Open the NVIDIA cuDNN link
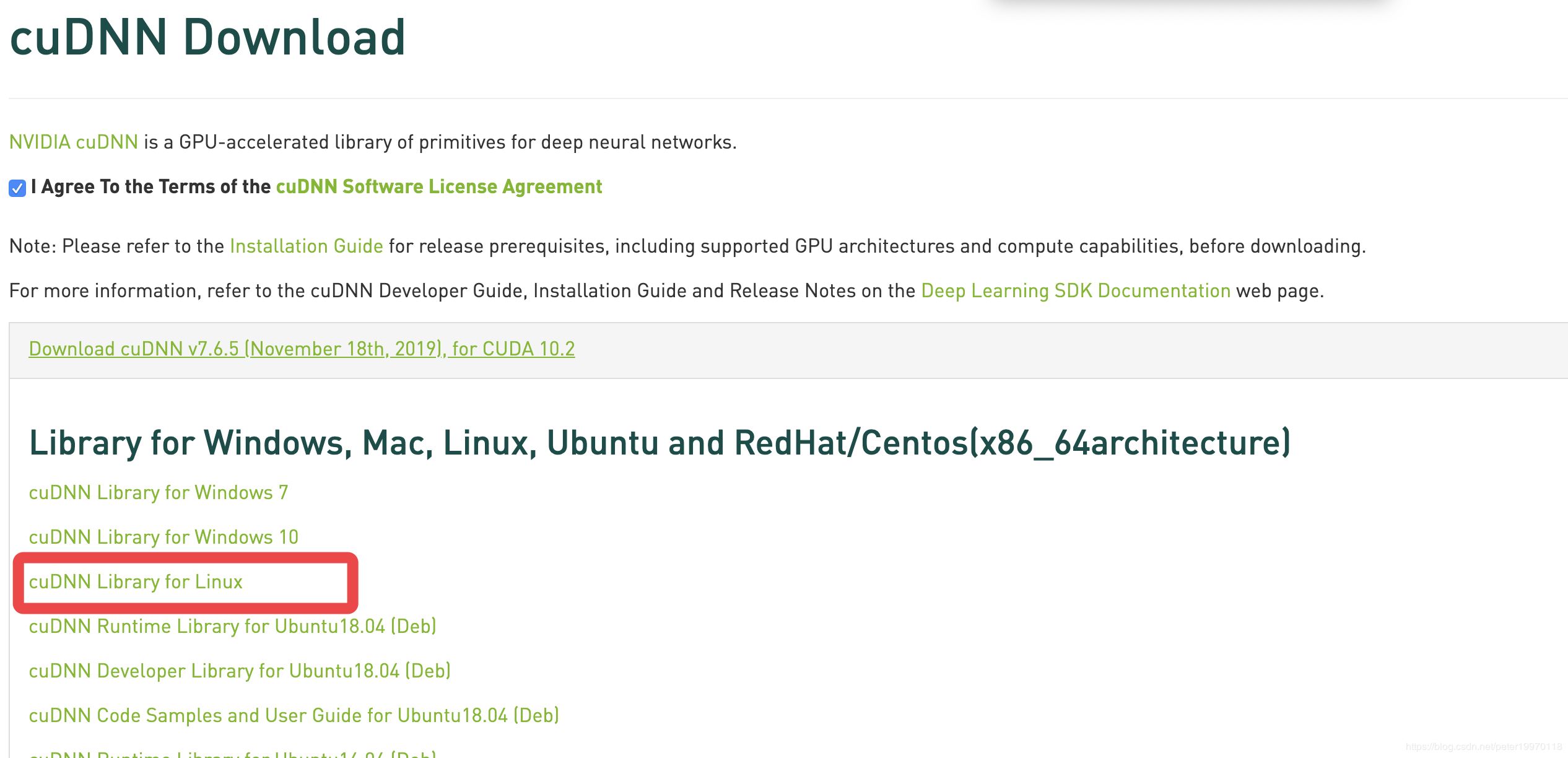 73,142
